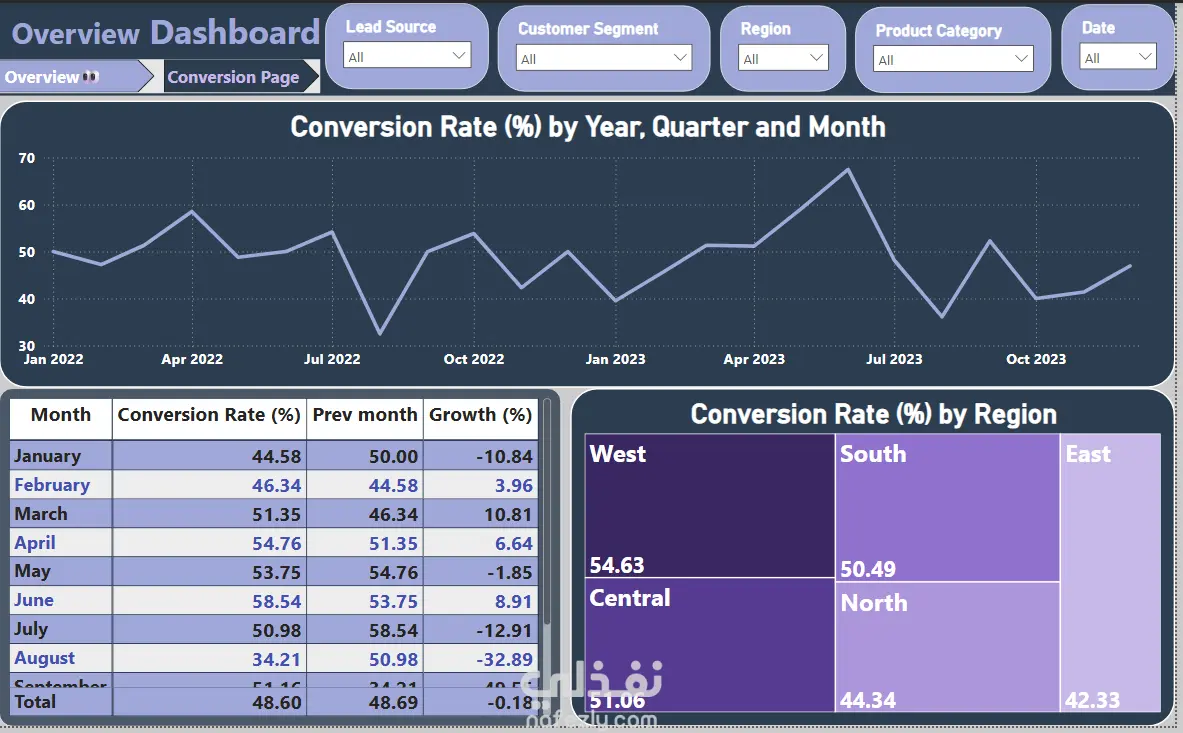
Task: Go to the Conversion Page tab
Action: (x=241, y=77)
